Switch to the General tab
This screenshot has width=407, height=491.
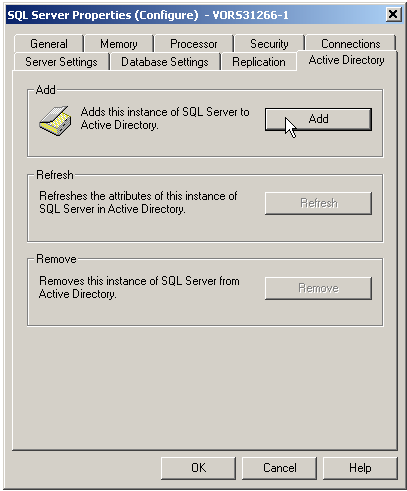pyautogui.click(x=49, y=44)
